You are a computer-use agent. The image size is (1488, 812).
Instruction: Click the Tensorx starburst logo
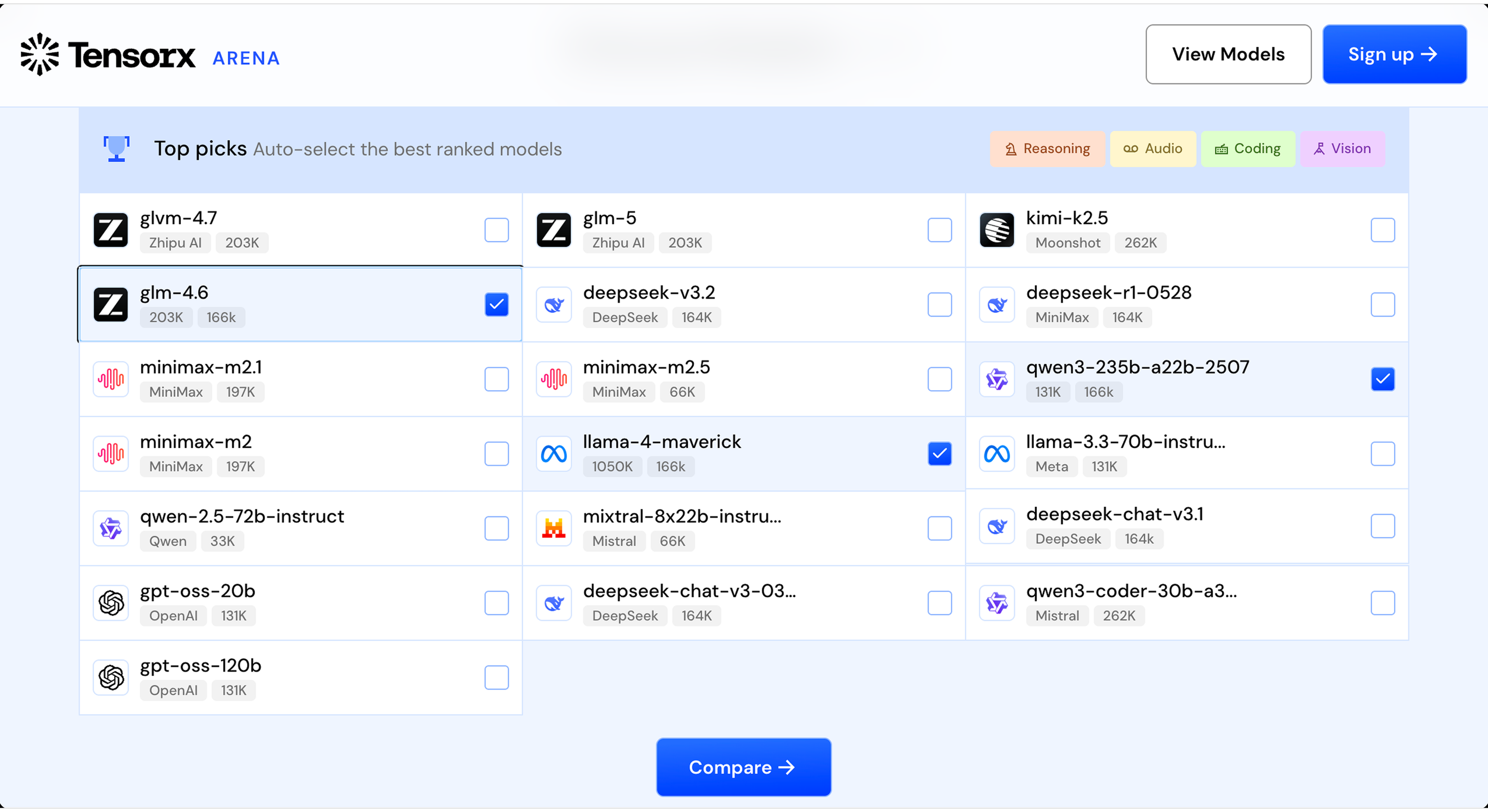pos(40,54)
